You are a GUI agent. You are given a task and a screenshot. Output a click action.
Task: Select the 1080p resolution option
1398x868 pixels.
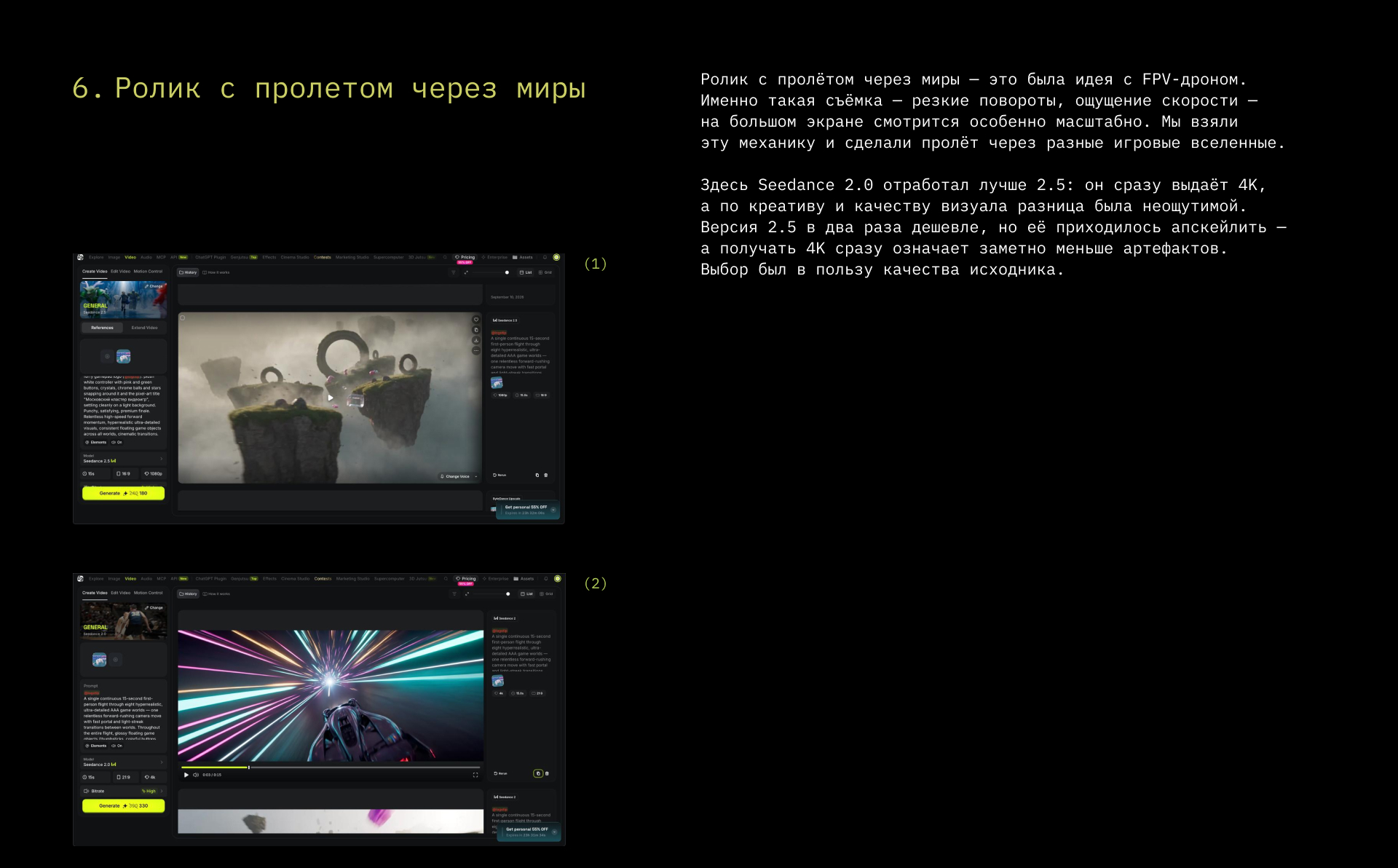(x=153, y=473)
